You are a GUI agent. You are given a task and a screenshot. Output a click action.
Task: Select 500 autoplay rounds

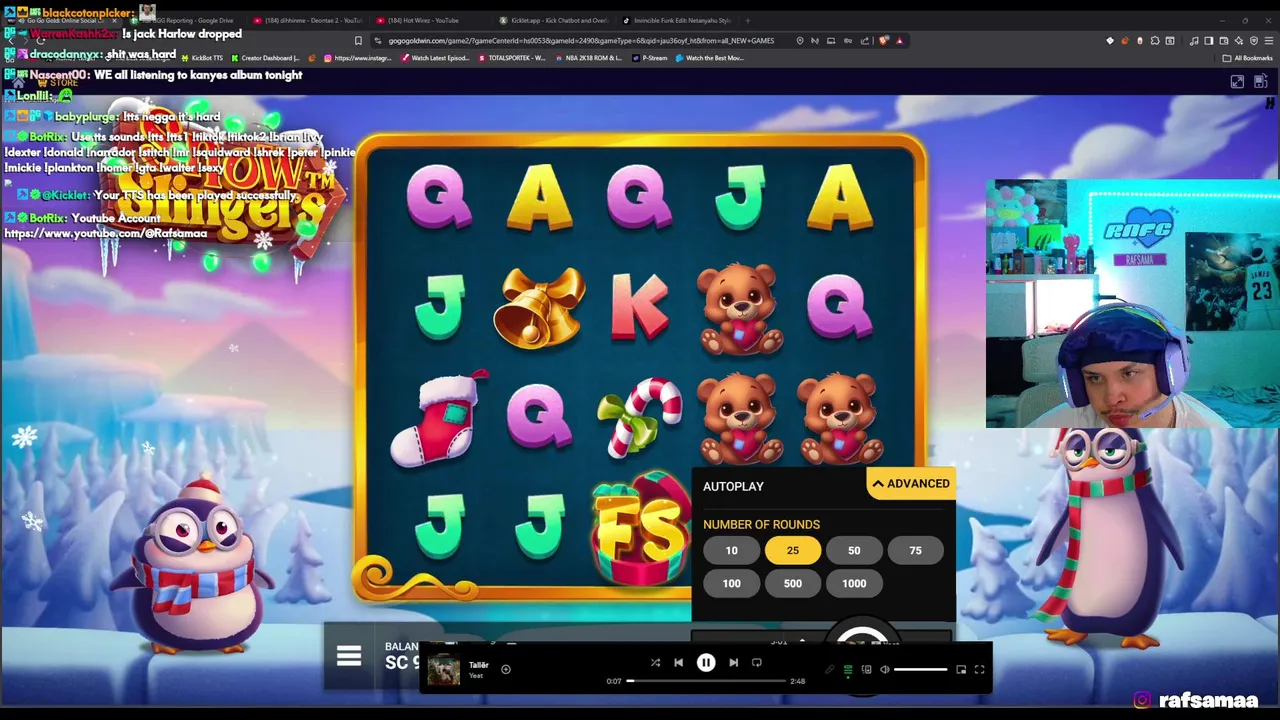[x=793, y=583]
